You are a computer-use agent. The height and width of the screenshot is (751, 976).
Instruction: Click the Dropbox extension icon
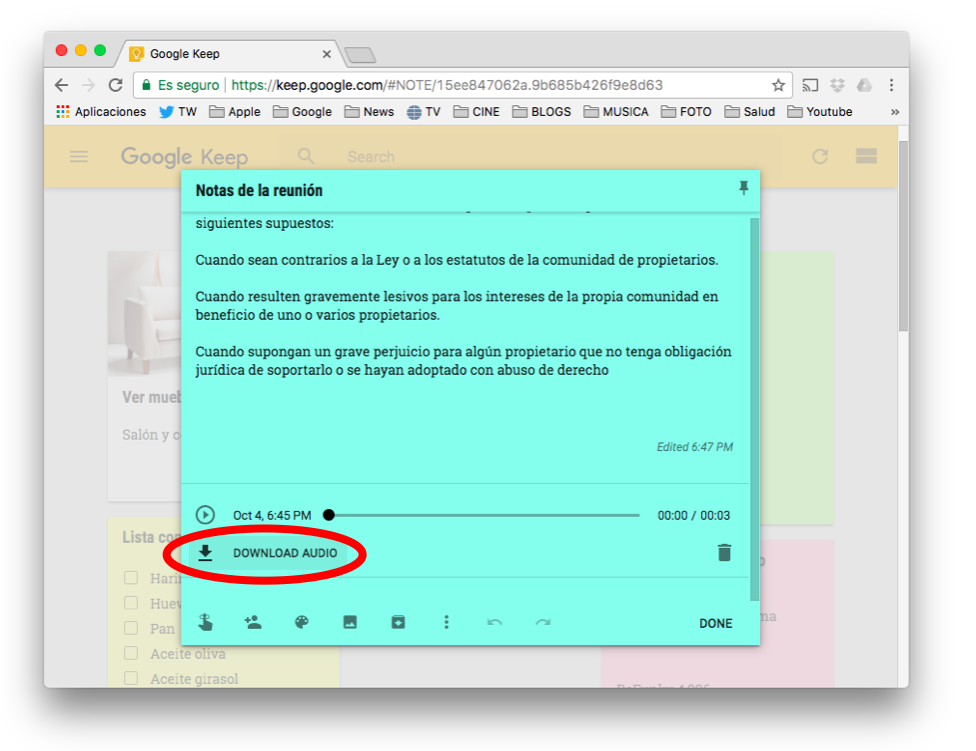click(x=837, y=85)
